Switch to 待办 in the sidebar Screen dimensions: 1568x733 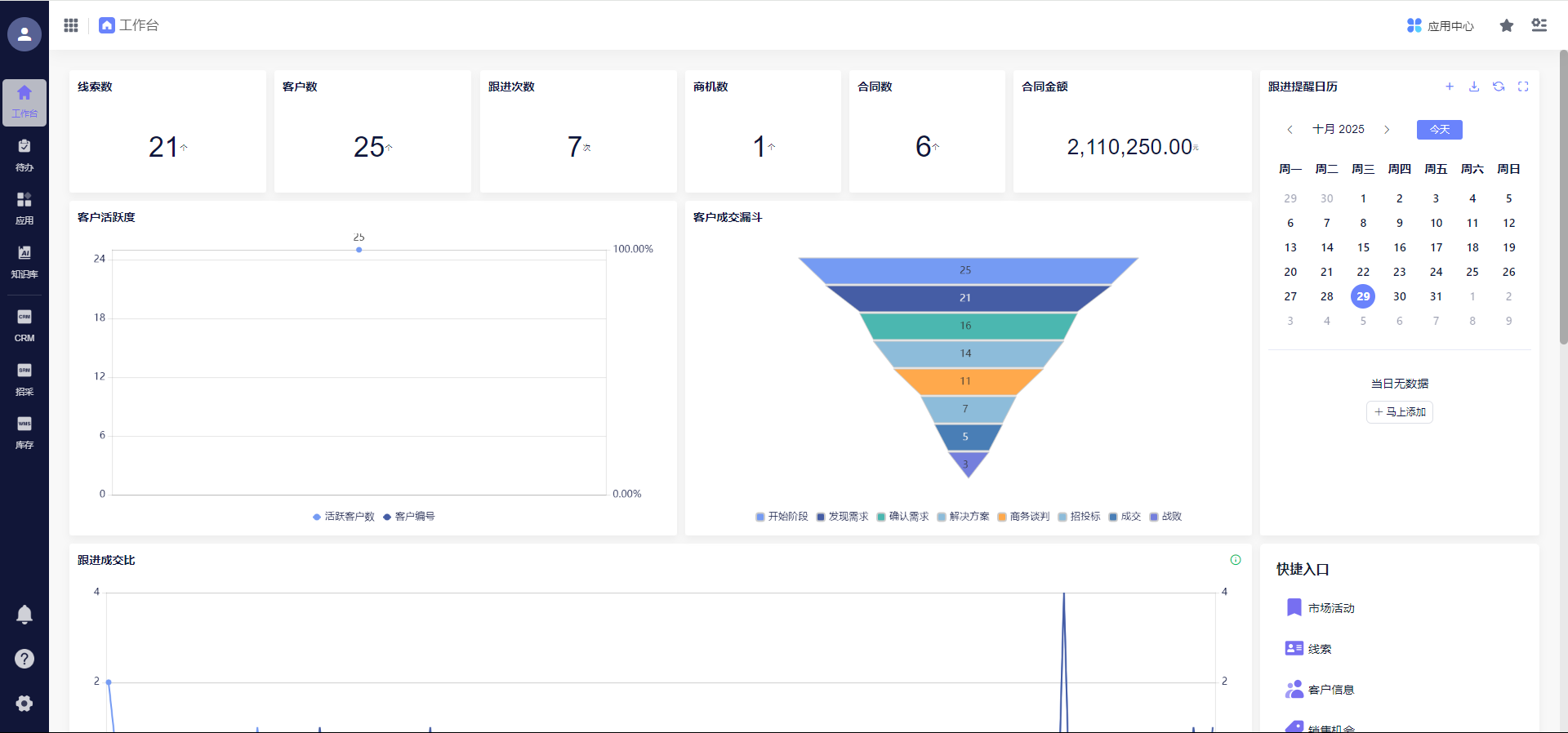point(24,155)
